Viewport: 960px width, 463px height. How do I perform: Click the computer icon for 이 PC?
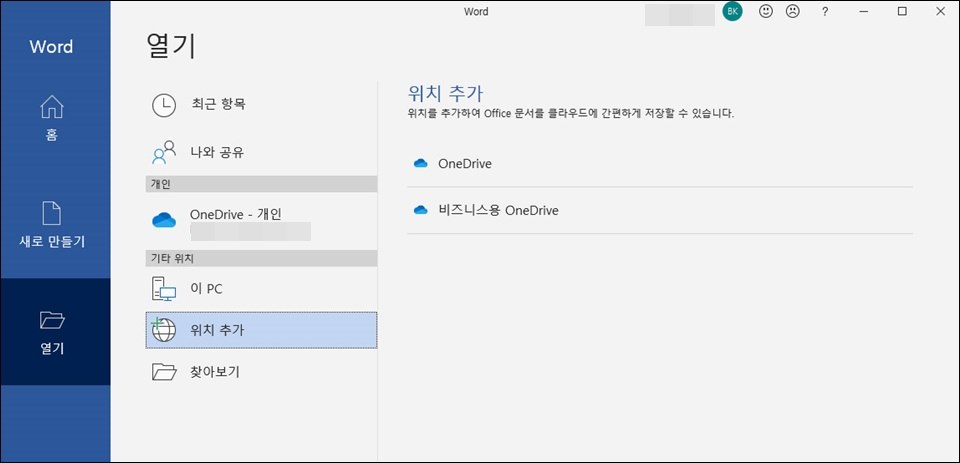pyautogui.click(x=163, y=288)
